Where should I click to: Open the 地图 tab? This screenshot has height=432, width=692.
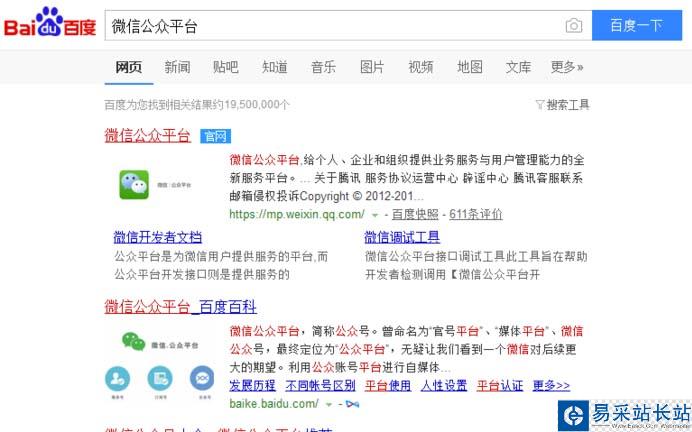click(470, 67)
